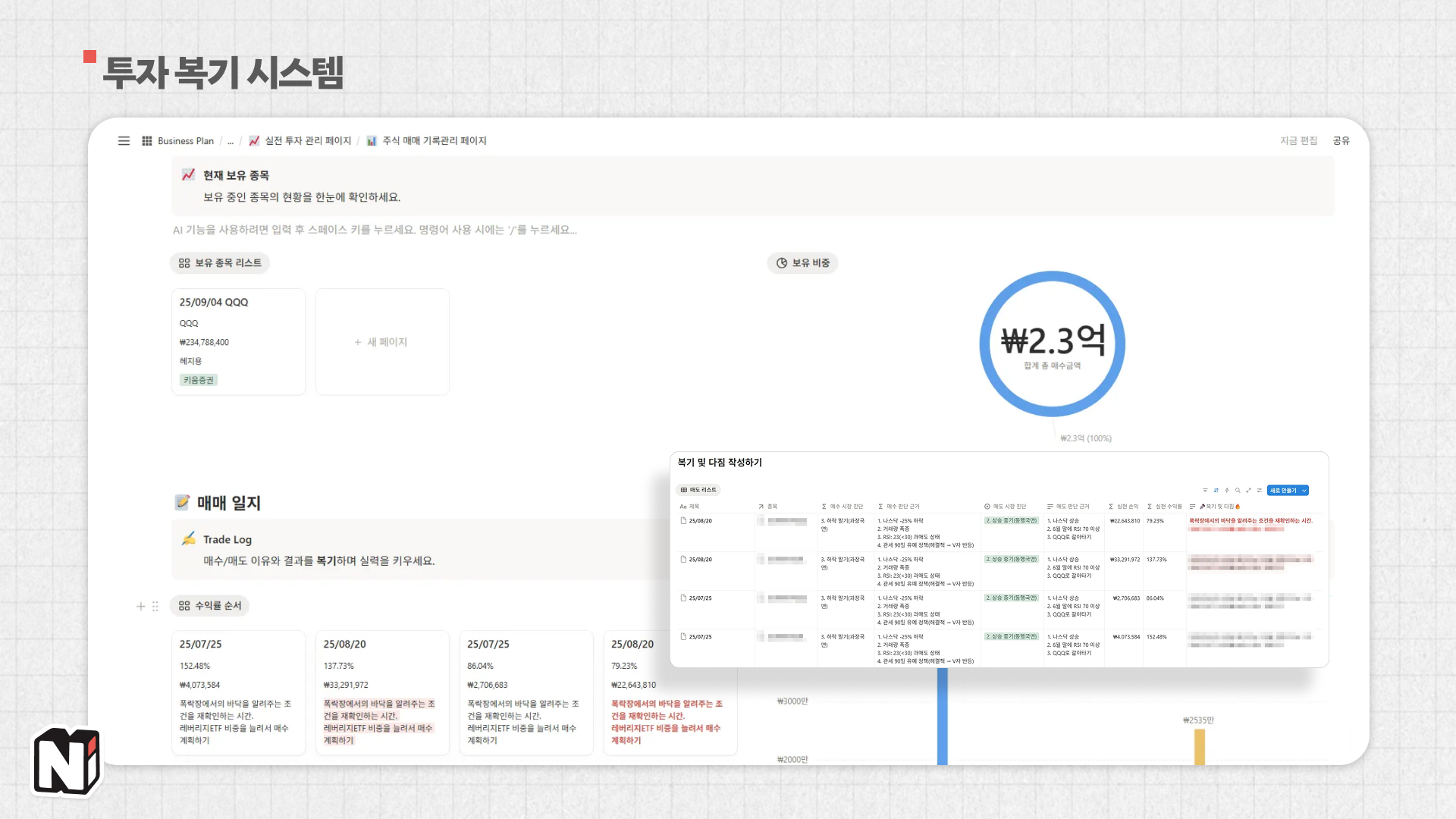Viewport: 1456px width, 819px height.
Task: Open the Business Plan breadcrumb link
Action: click(x=185, y=141)
